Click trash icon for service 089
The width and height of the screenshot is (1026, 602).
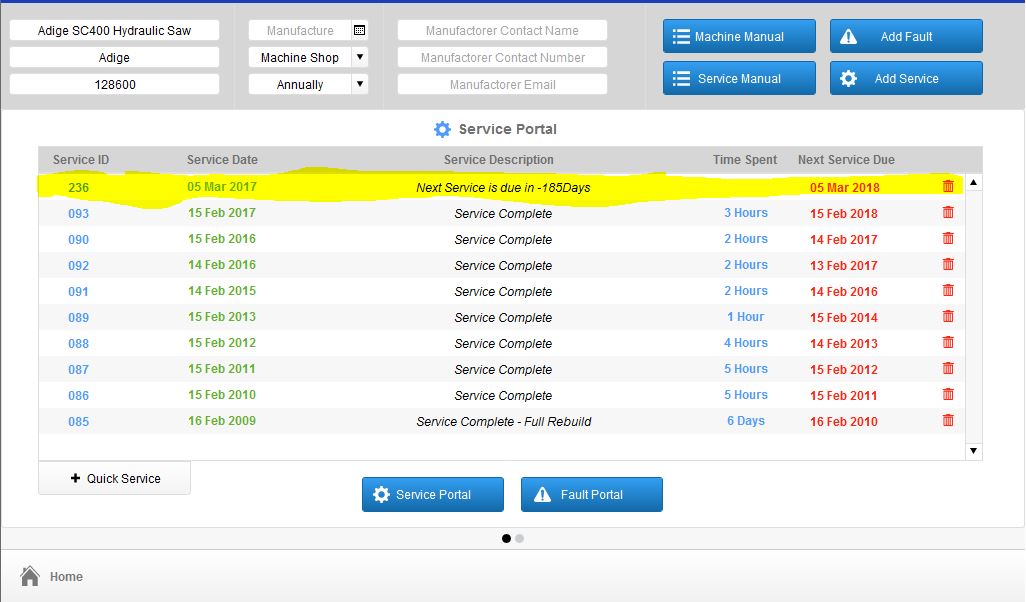point(947,317)
